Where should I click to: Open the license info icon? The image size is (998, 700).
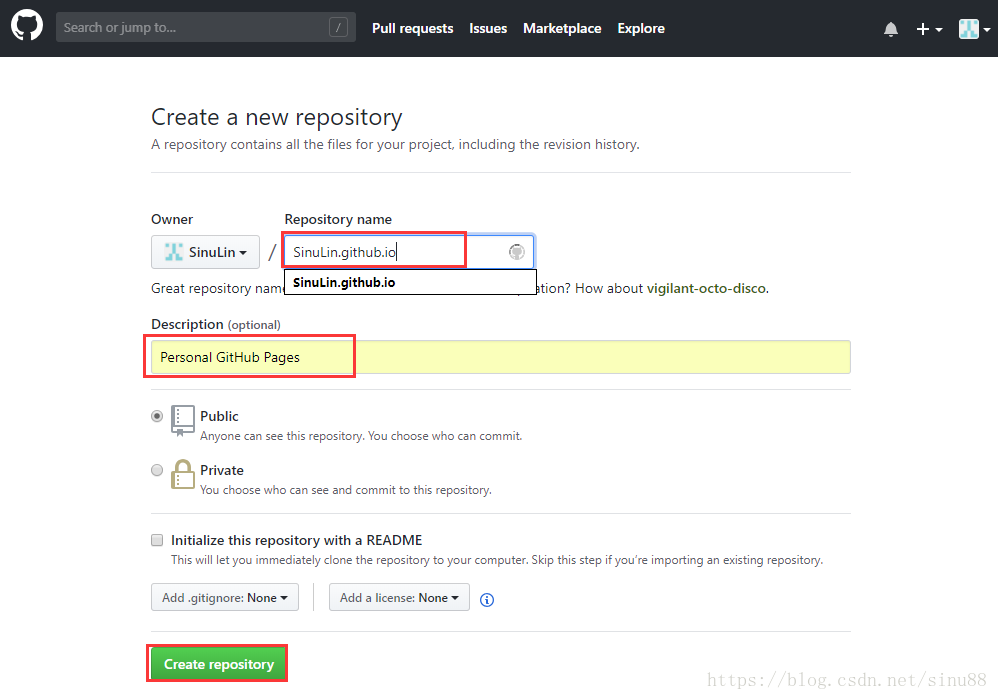(x=487, y=599)
